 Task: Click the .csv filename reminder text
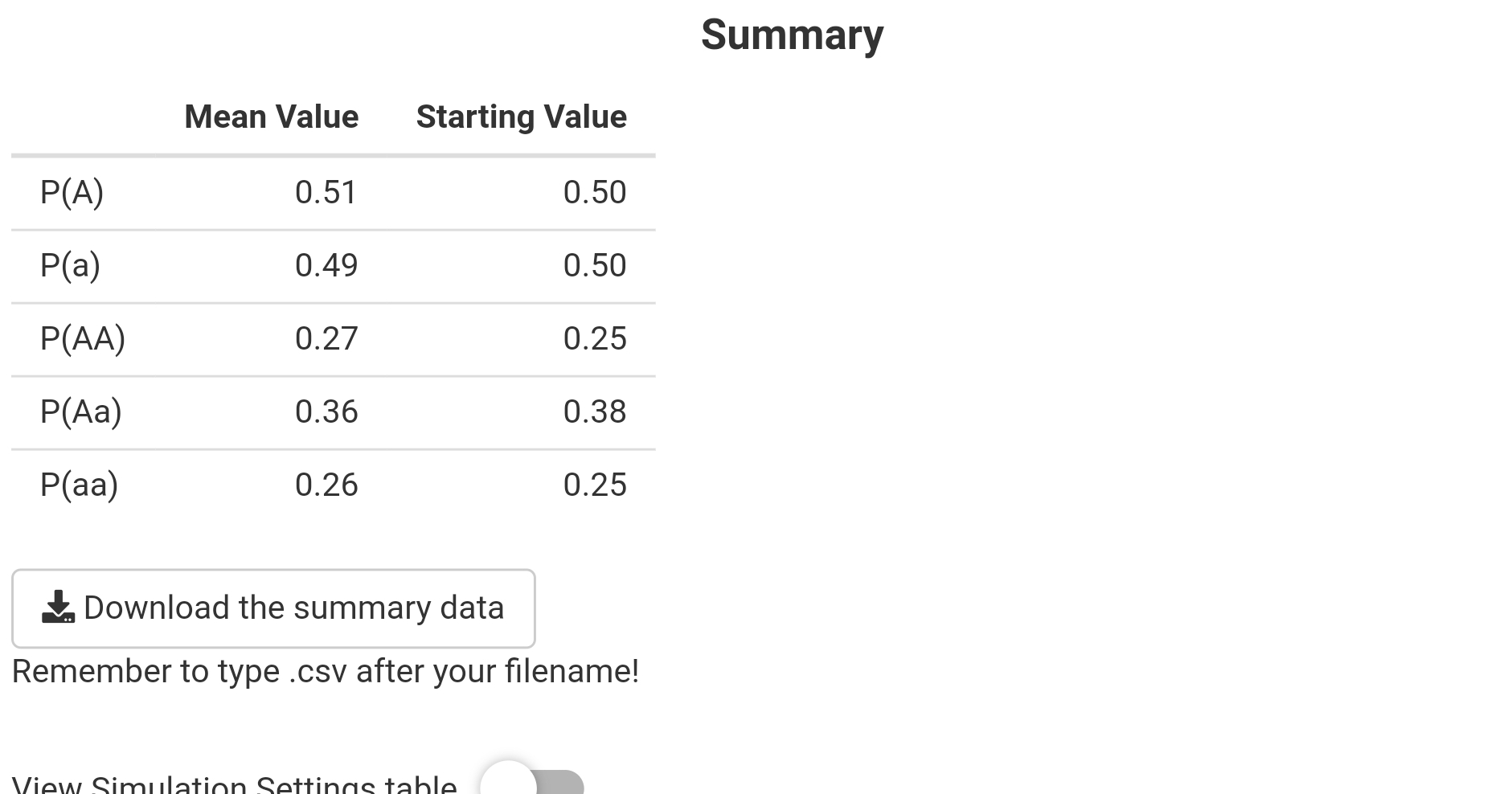tap(325, 671)
